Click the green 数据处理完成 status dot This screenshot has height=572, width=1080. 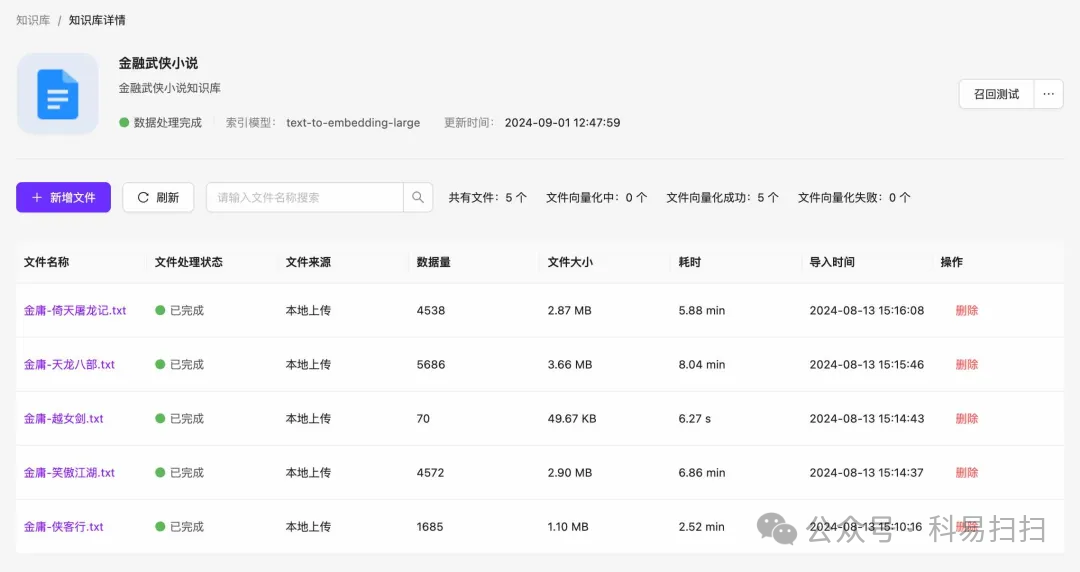click(x=124, y=123)
